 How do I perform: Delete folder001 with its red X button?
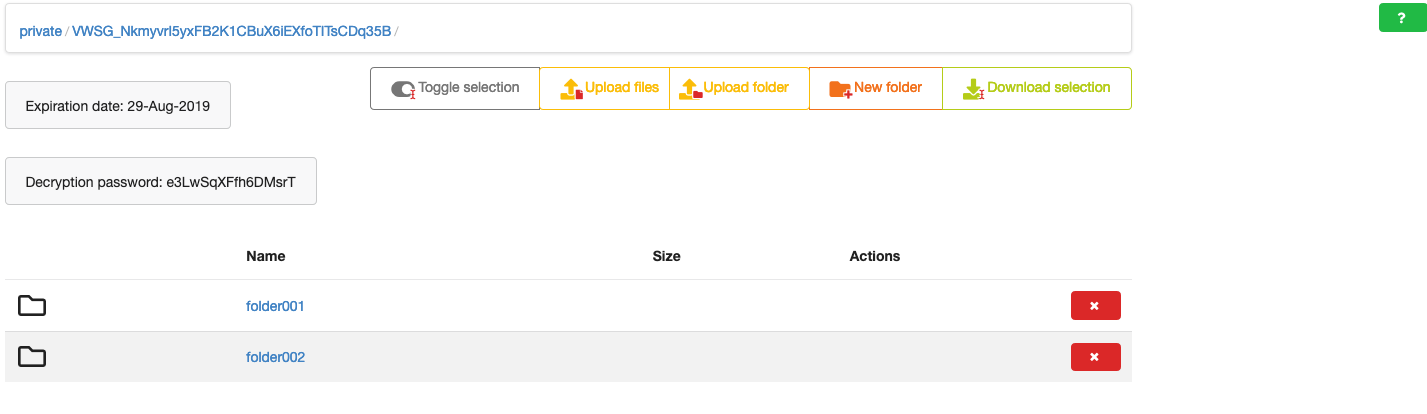1095,306
